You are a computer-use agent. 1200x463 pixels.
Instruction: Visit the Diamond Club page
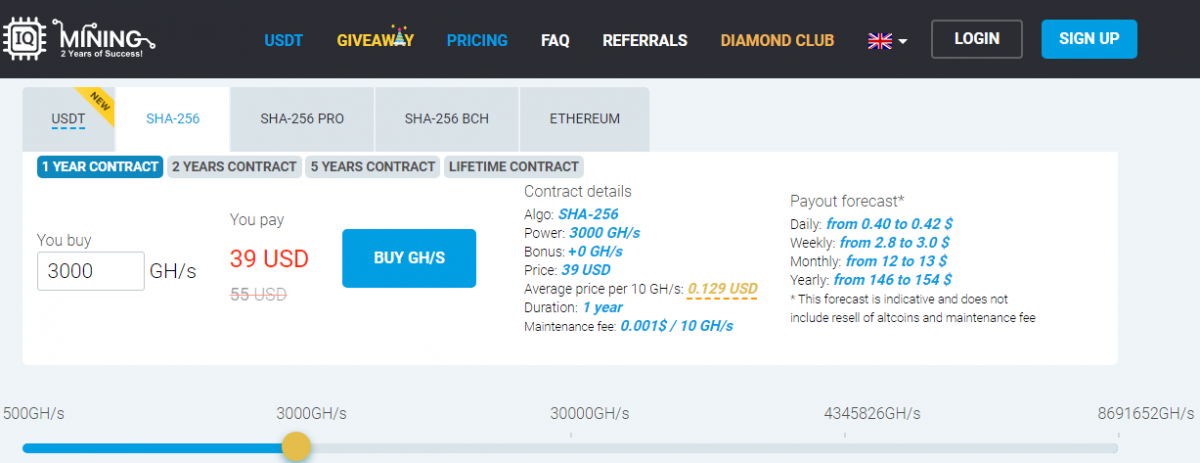click(x=777, y=41)
